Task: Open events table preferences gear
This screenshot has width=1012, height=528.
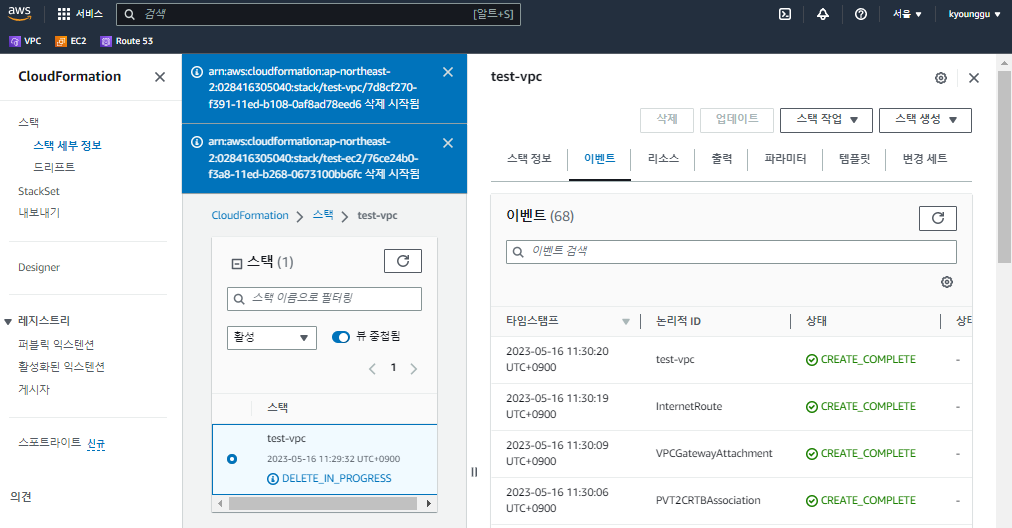Action: click(947, 282)
